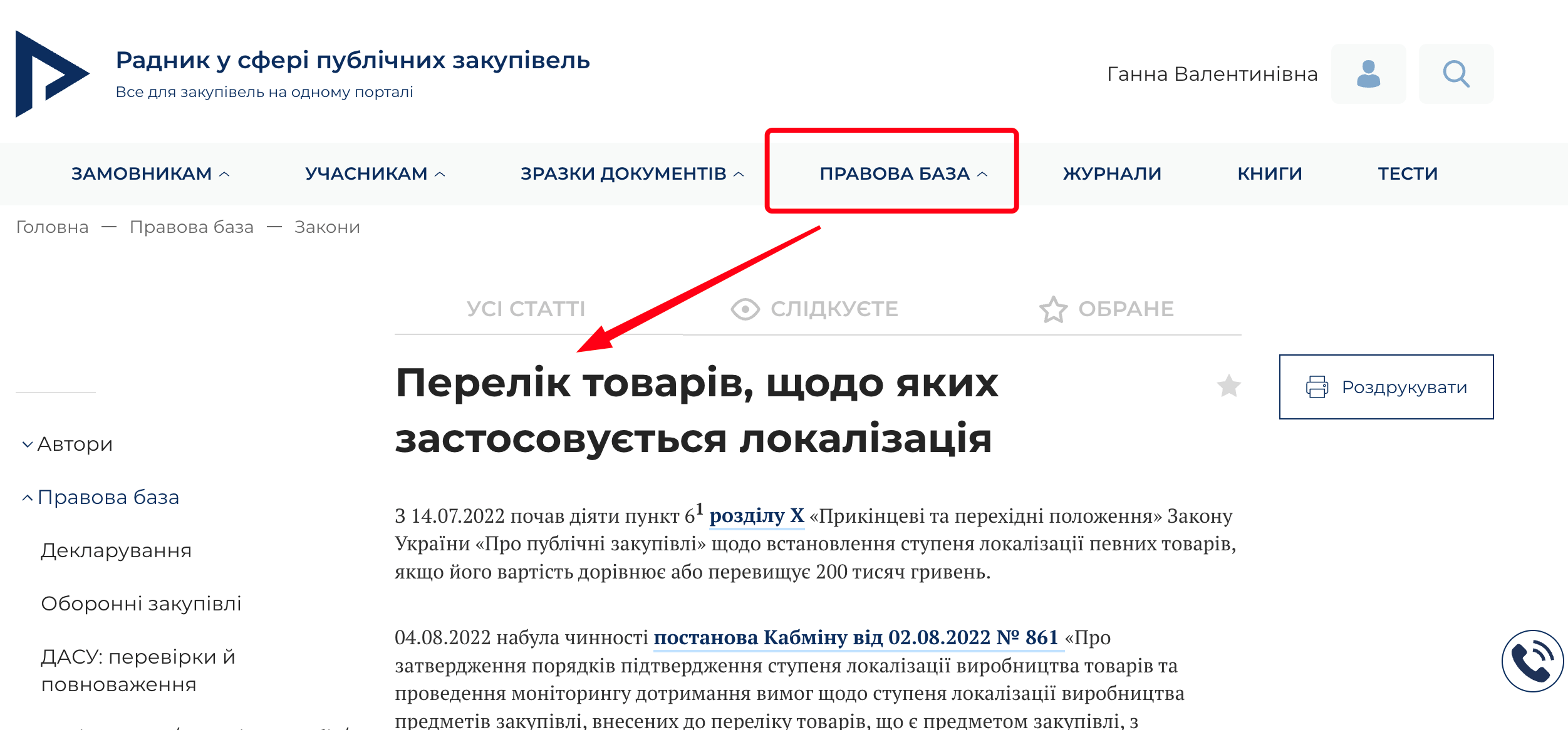Open the постанова Кабміну № 861 link
1568x730 pixels.
[856, 637]
